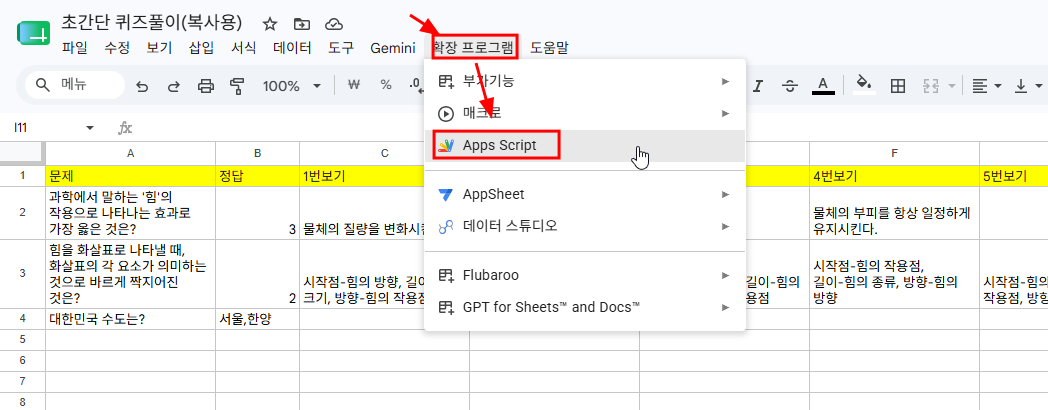Screen dimensions: 1048x410
Task: Open the 데이터 menu
Action: [292, 47]
